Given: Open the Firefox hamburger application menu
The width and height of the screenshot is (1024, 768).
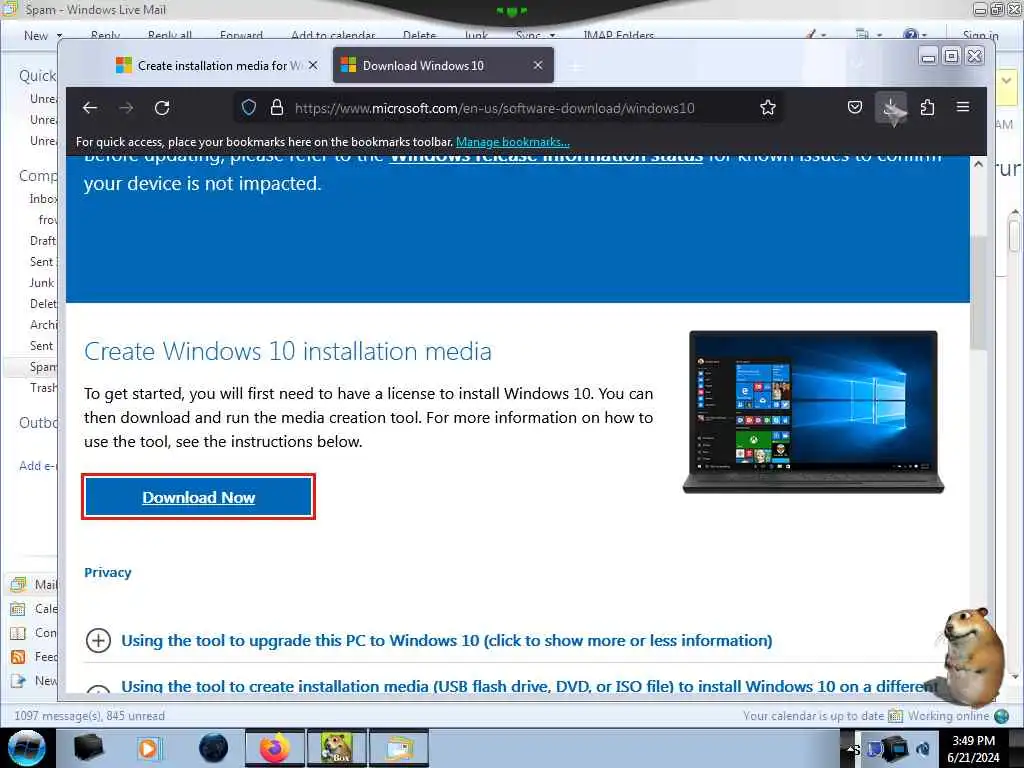Looking at the screenshot, I should [x=963, y=106].
